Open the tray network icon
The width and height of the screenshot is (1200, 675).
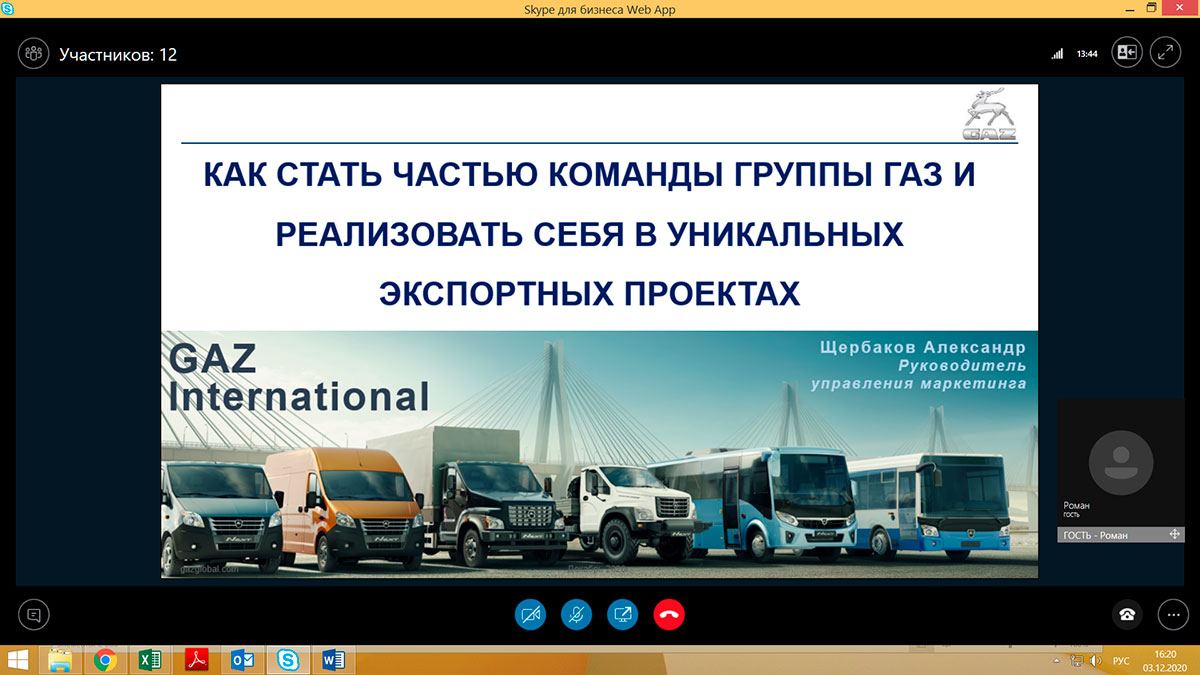click(x=1077, y=661)
